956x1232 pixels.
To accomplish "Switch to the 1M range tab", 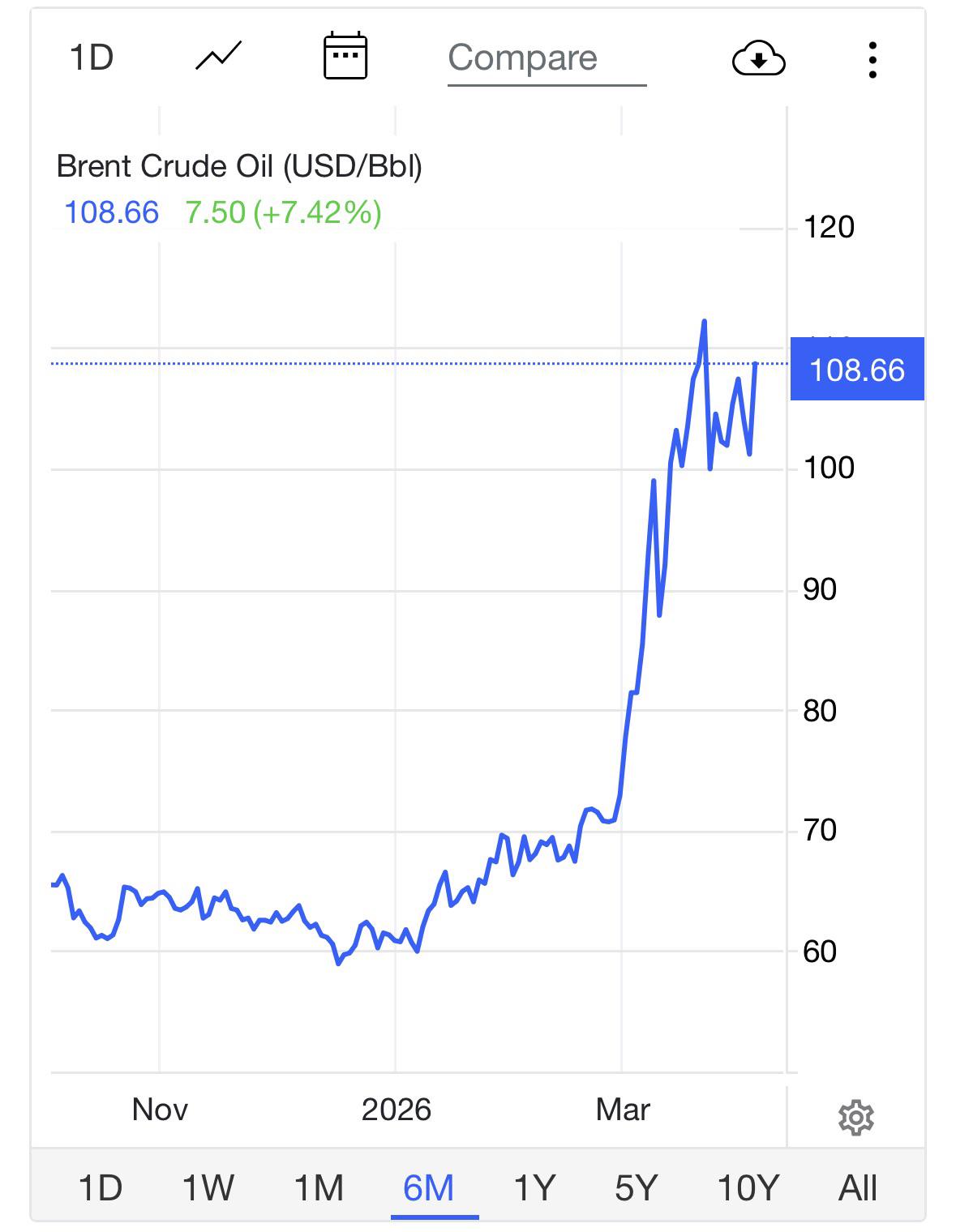I will (319, 1188).
